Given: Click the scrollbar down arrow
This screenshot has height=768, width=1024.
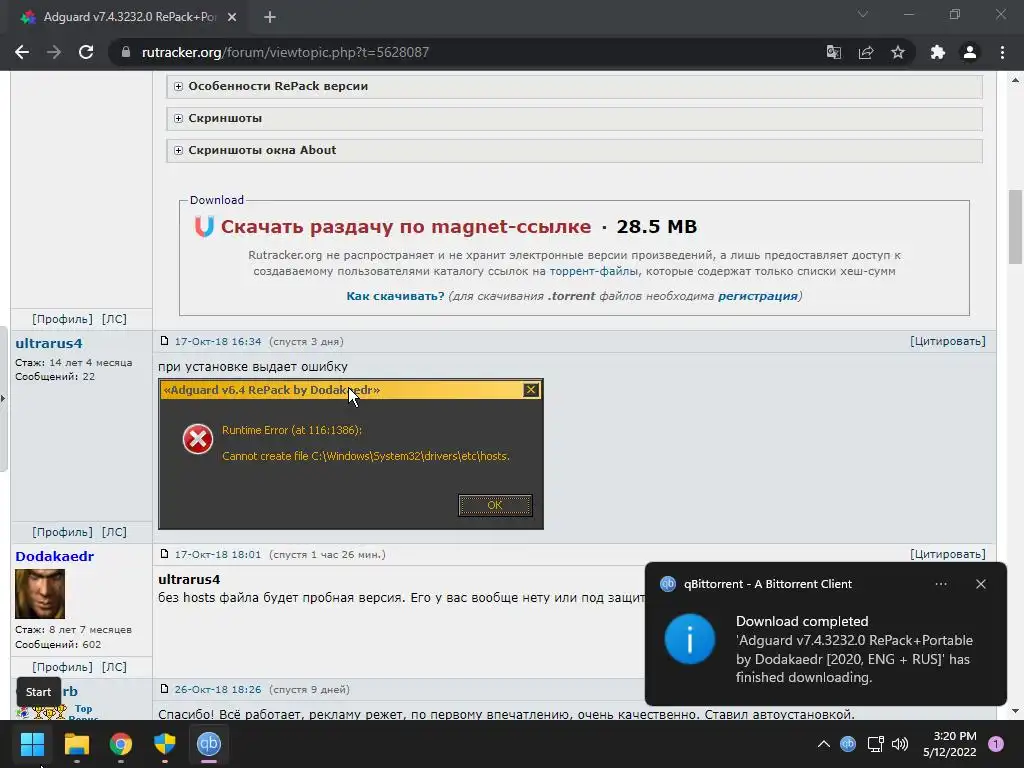Looking at the screenshot, I should point(1015,711).
